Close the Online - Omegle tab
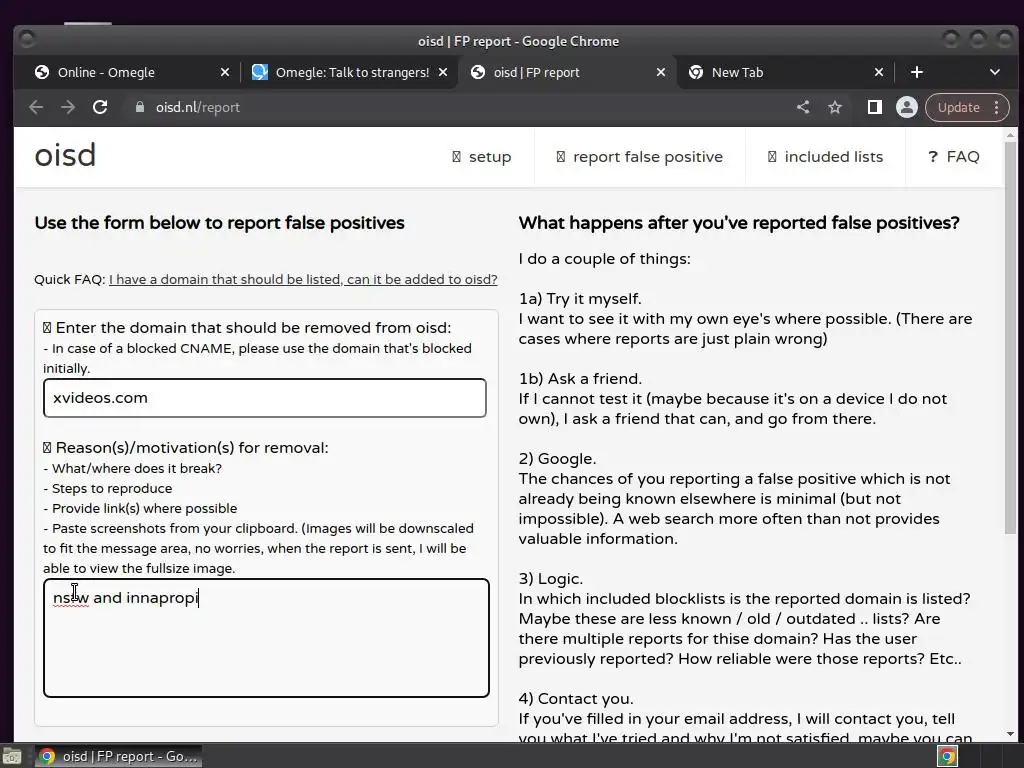Screen dimensions: 1024x768 click(225, 72)
